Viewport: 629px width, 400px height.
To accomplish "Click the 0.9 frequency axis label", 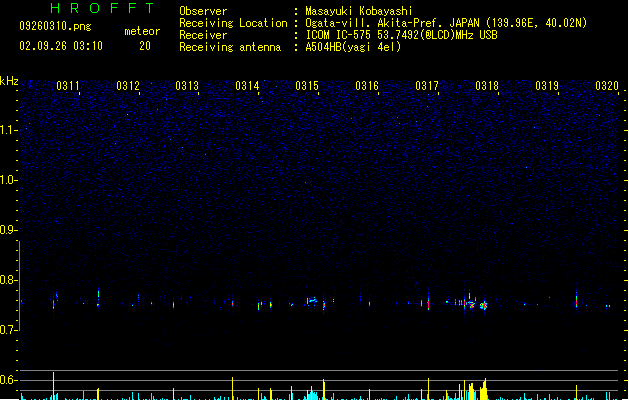I will pos(8,230).
